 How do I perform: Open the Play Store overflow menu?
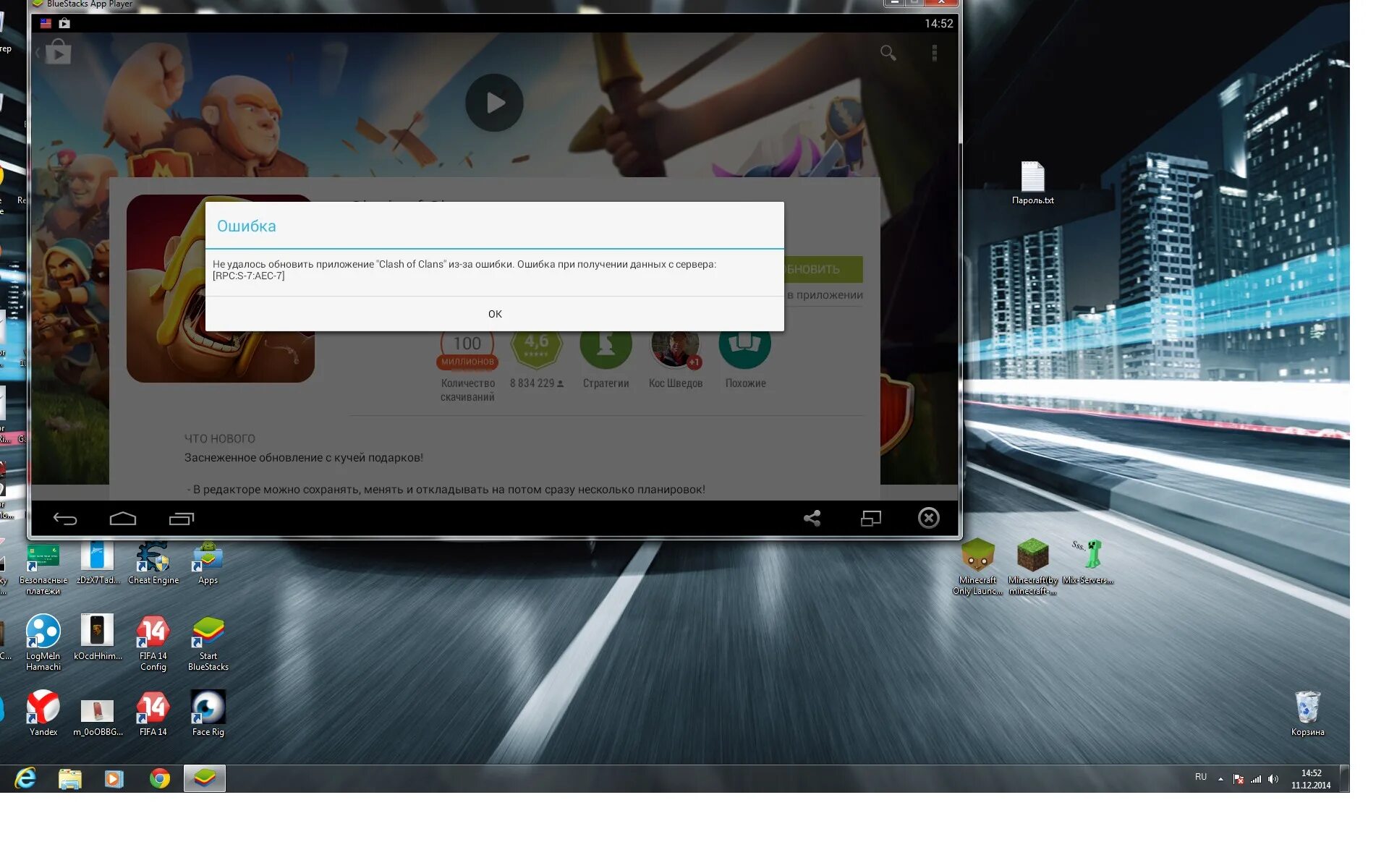[934, 53]
